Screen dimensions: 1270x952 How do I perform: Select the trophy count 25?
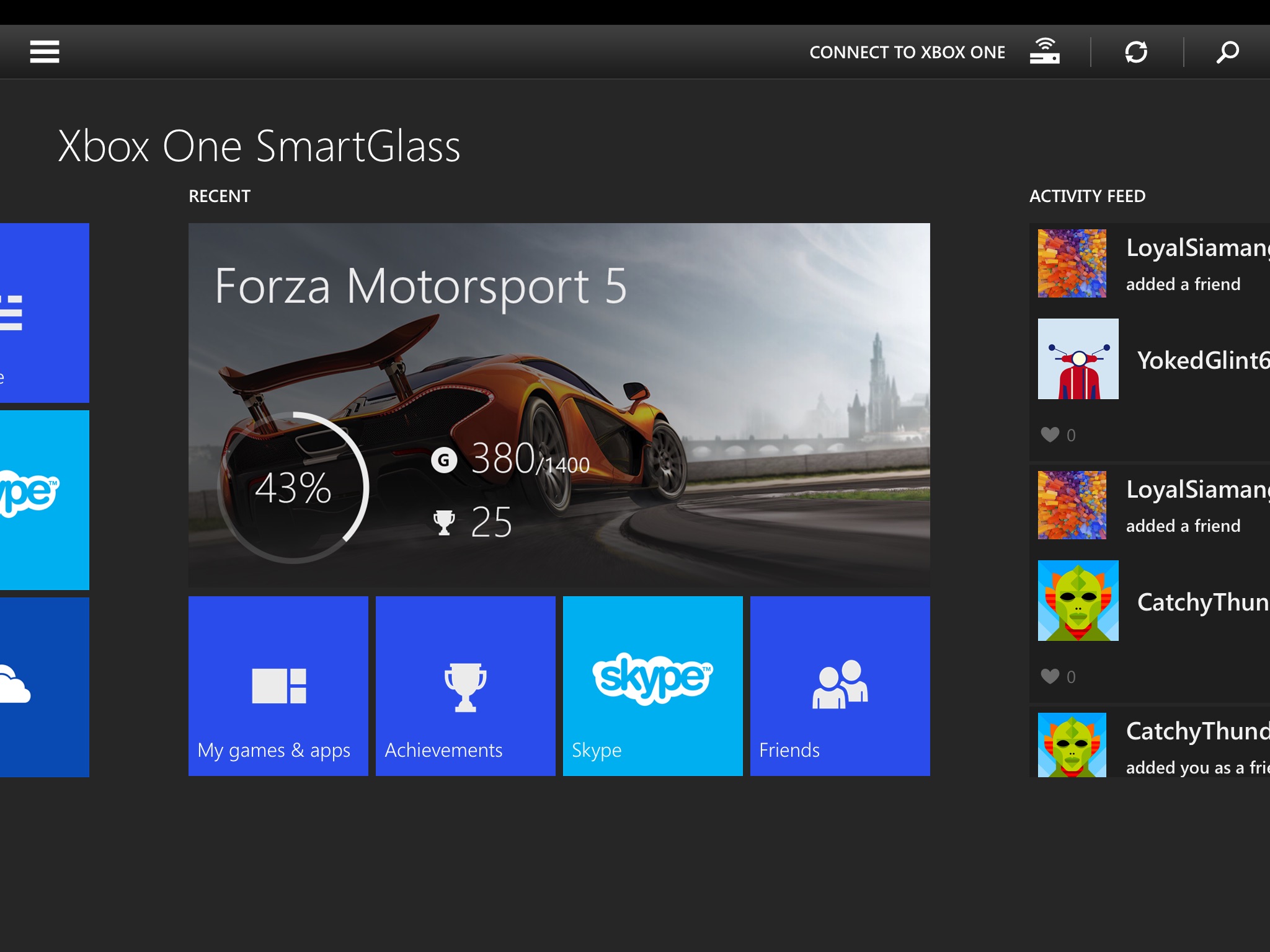pos(491,522)
